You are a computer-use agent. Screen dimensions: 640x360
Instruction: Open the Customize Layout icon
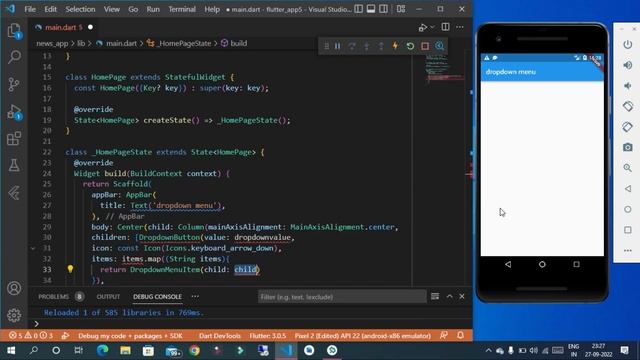point(401,9)
